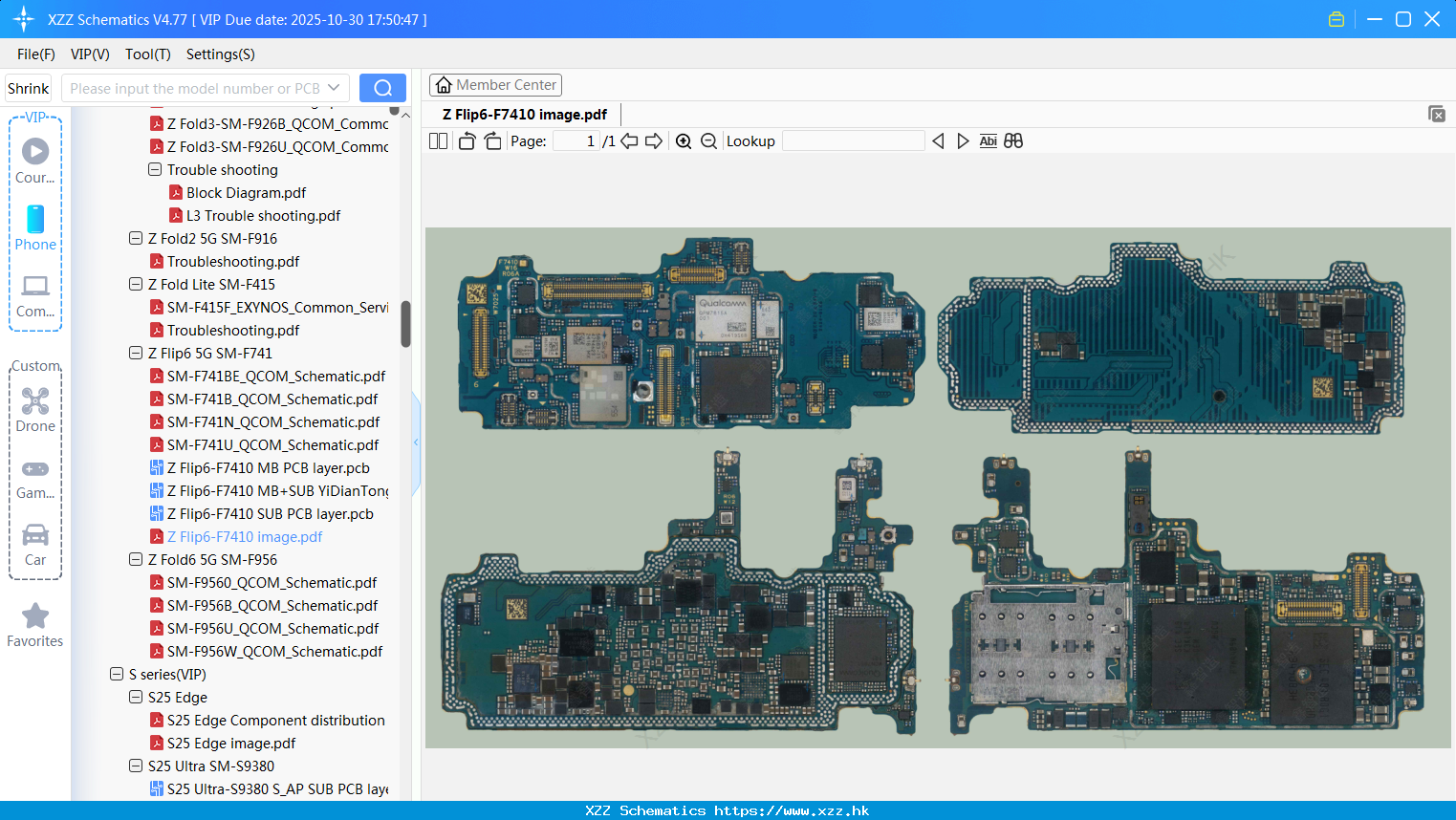Find next lookup match triangle
The height and width of the screenshot is (820, 1456).
point(963,140)
